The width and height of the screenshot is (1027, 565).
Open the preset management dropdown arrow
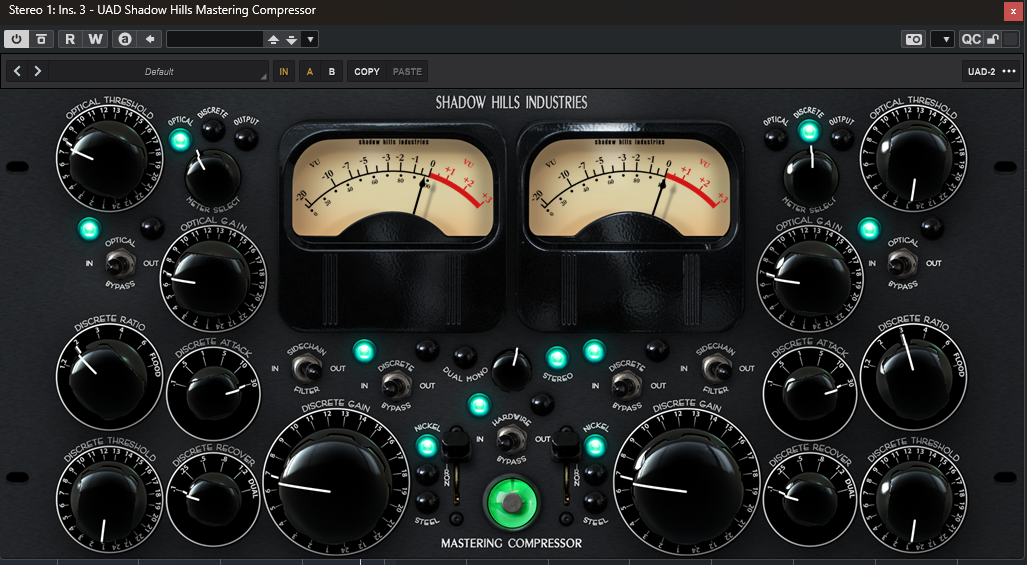point(310,39)
